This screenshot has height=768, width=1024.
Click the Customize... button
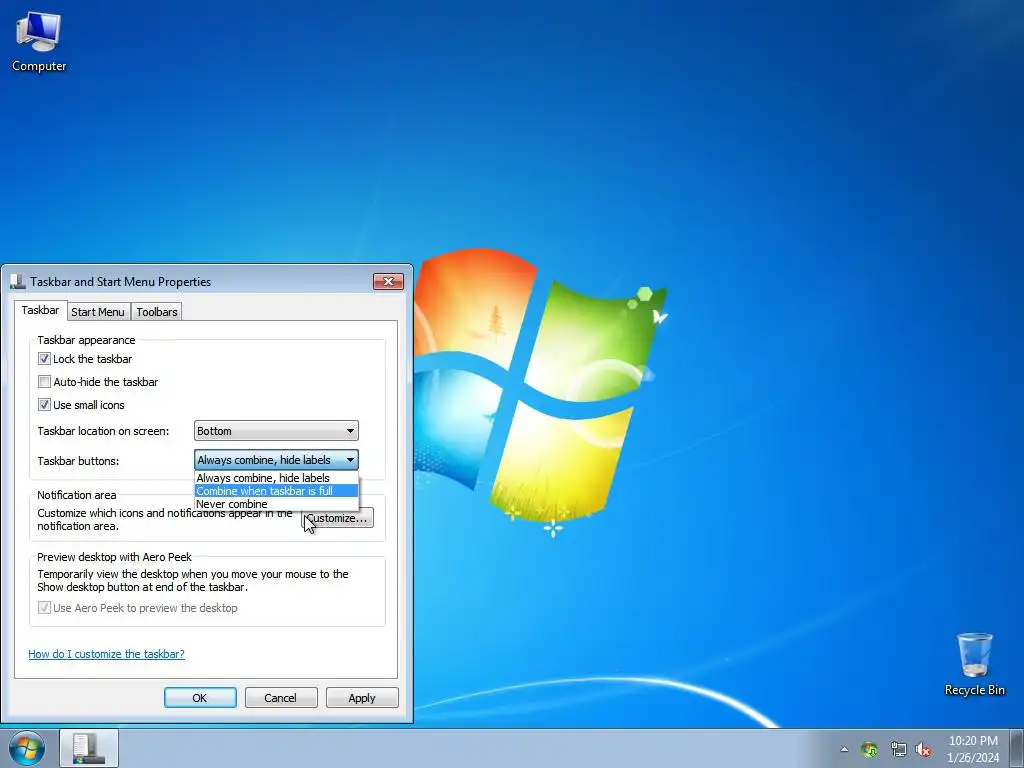[338, 519]
